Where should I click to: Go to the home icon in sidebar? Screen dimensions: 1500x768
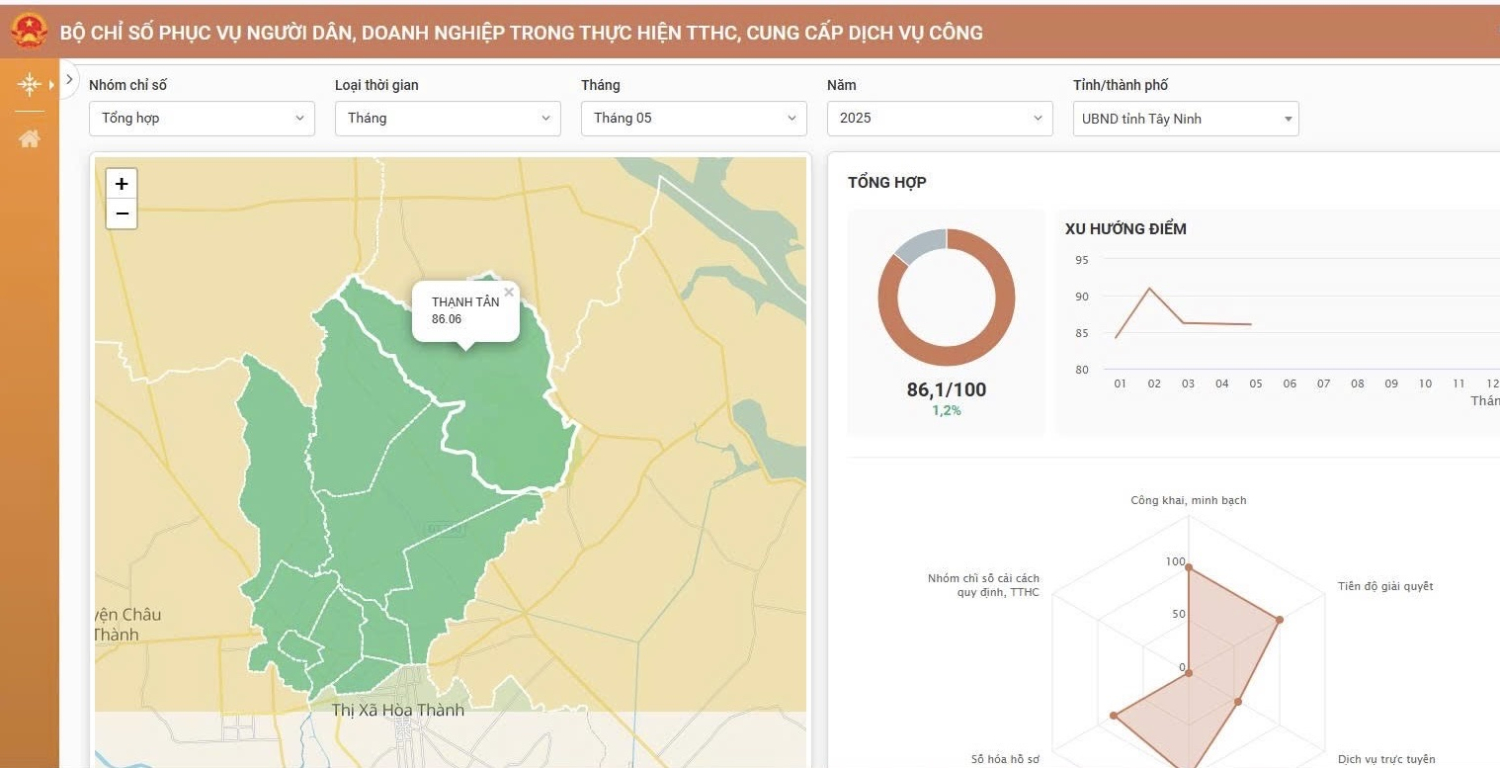[29, 139]
